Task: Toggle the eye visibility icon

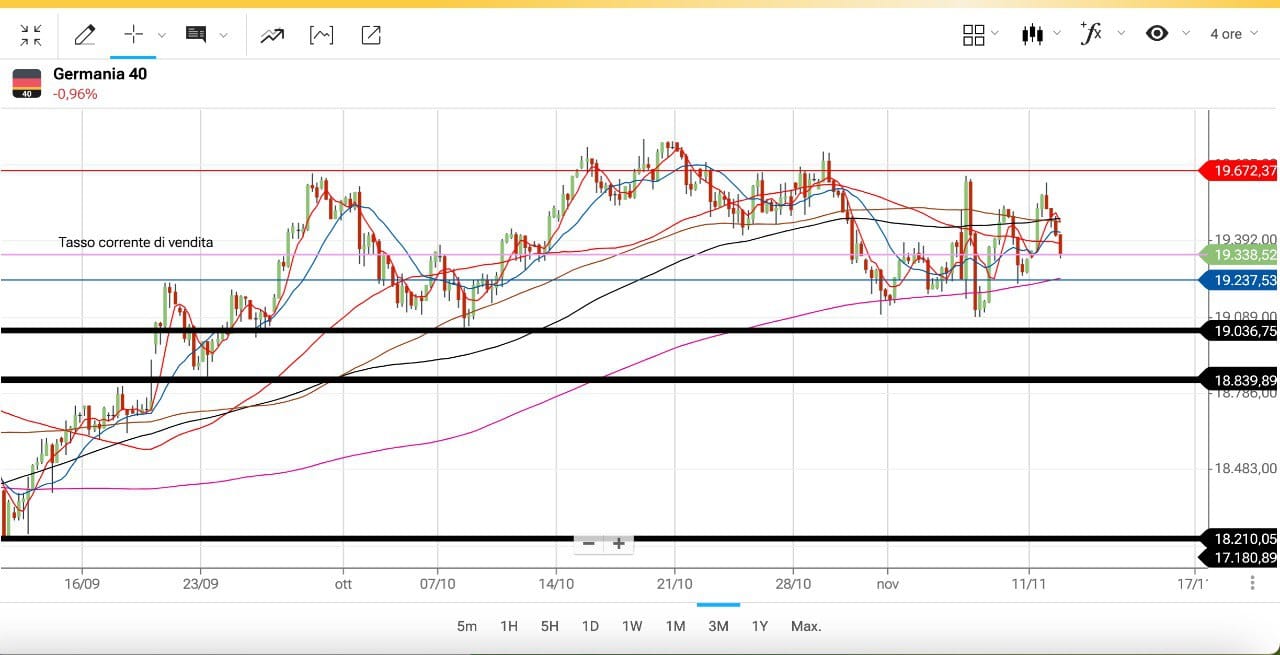Action: click(x=1157, y=34)
